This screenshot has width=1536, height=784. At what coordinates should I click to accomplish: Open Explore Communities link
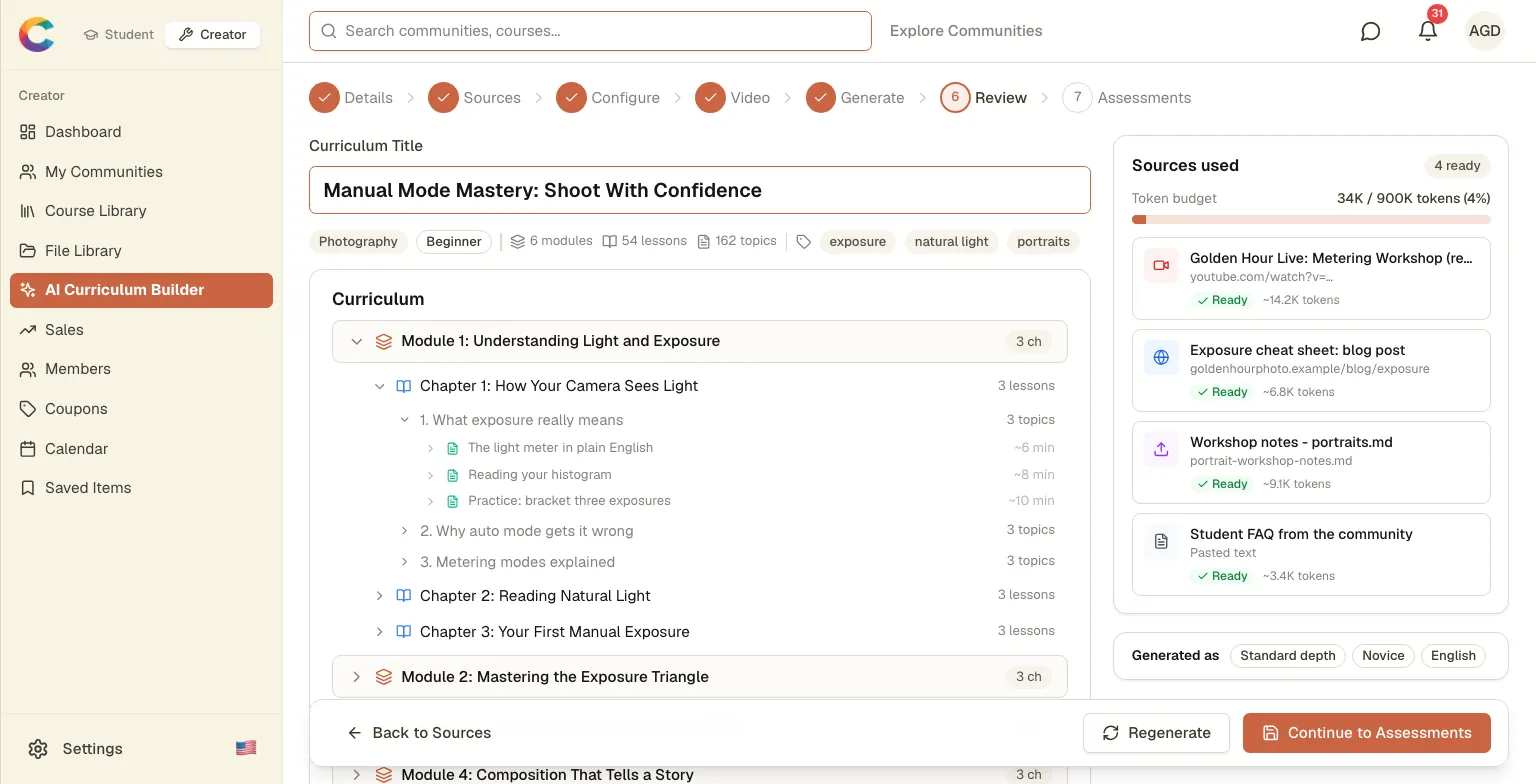coord(966,31)
